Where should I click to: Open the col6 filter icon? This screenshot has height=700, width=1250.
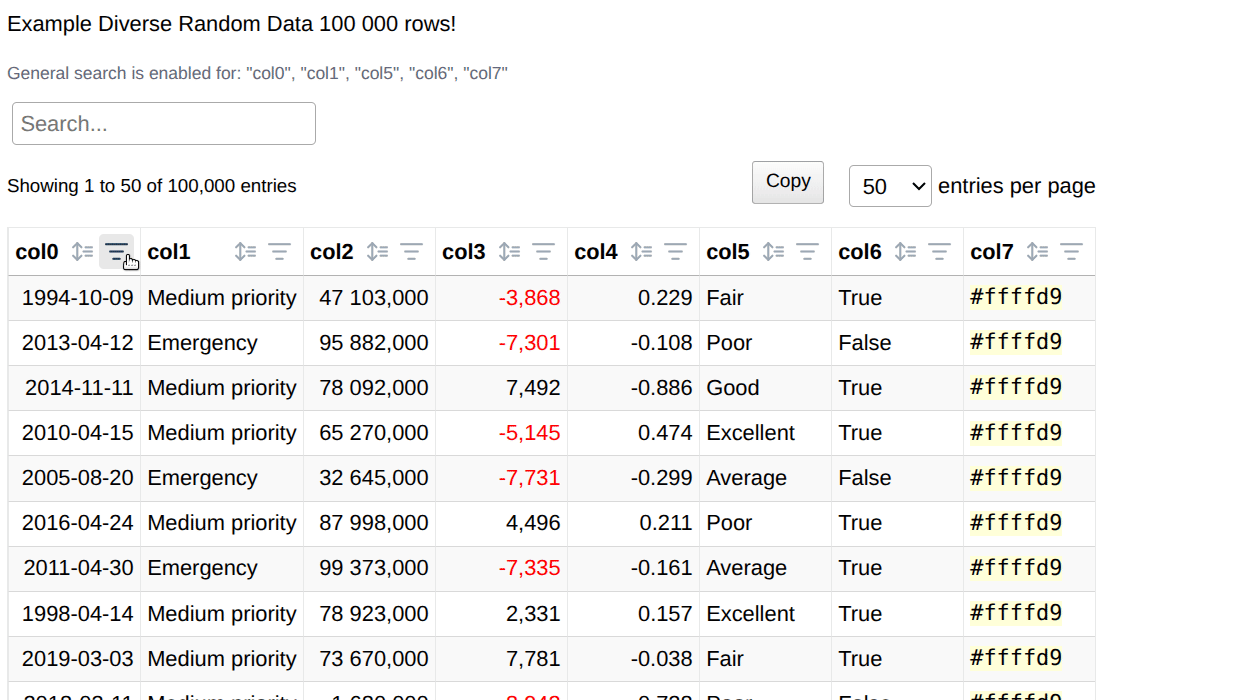tap(939, 252)
